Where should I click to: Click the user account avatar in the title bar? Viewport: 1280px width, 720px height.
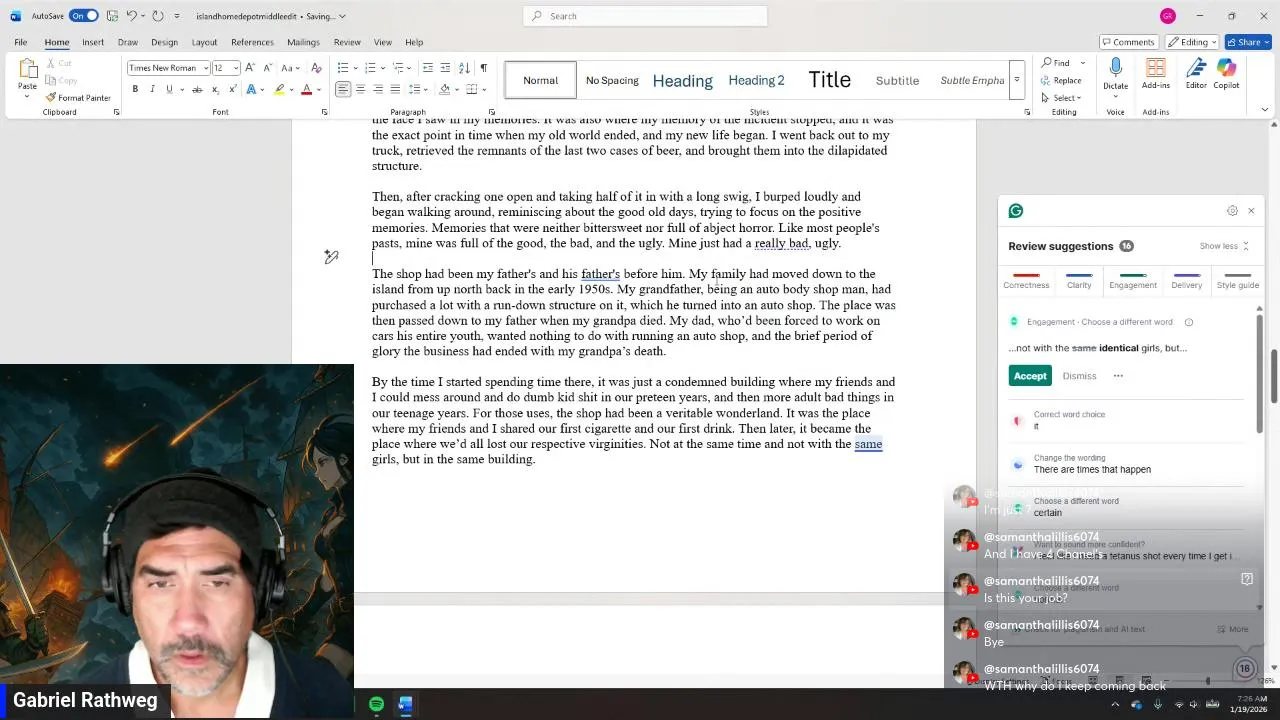(x=1167, y=16)
